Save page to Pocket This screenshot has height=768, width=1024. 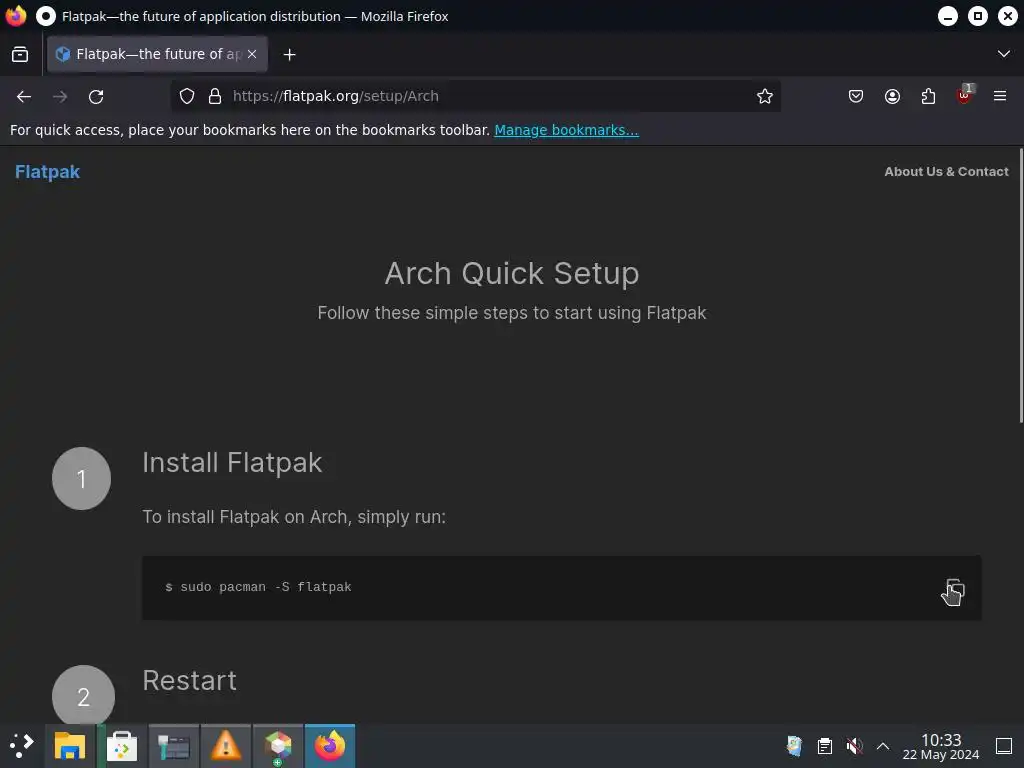[x=856, y=96]
